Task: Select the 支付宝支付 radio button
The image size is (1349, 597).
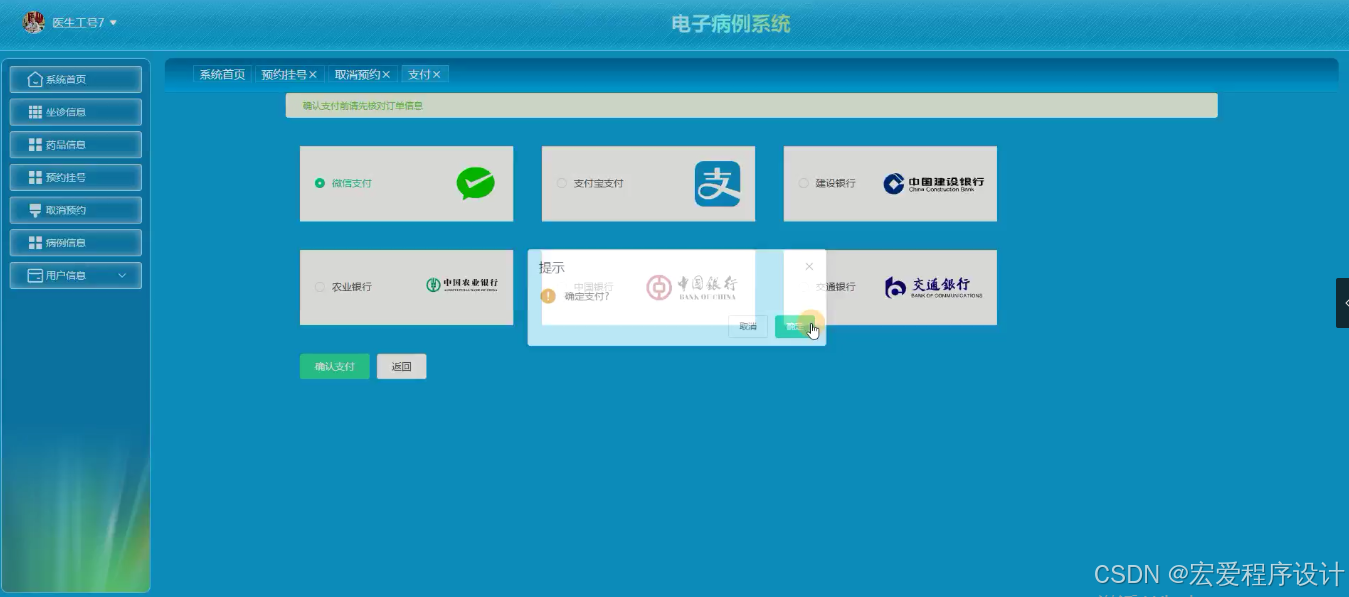Action: click(x=562, y=183)
